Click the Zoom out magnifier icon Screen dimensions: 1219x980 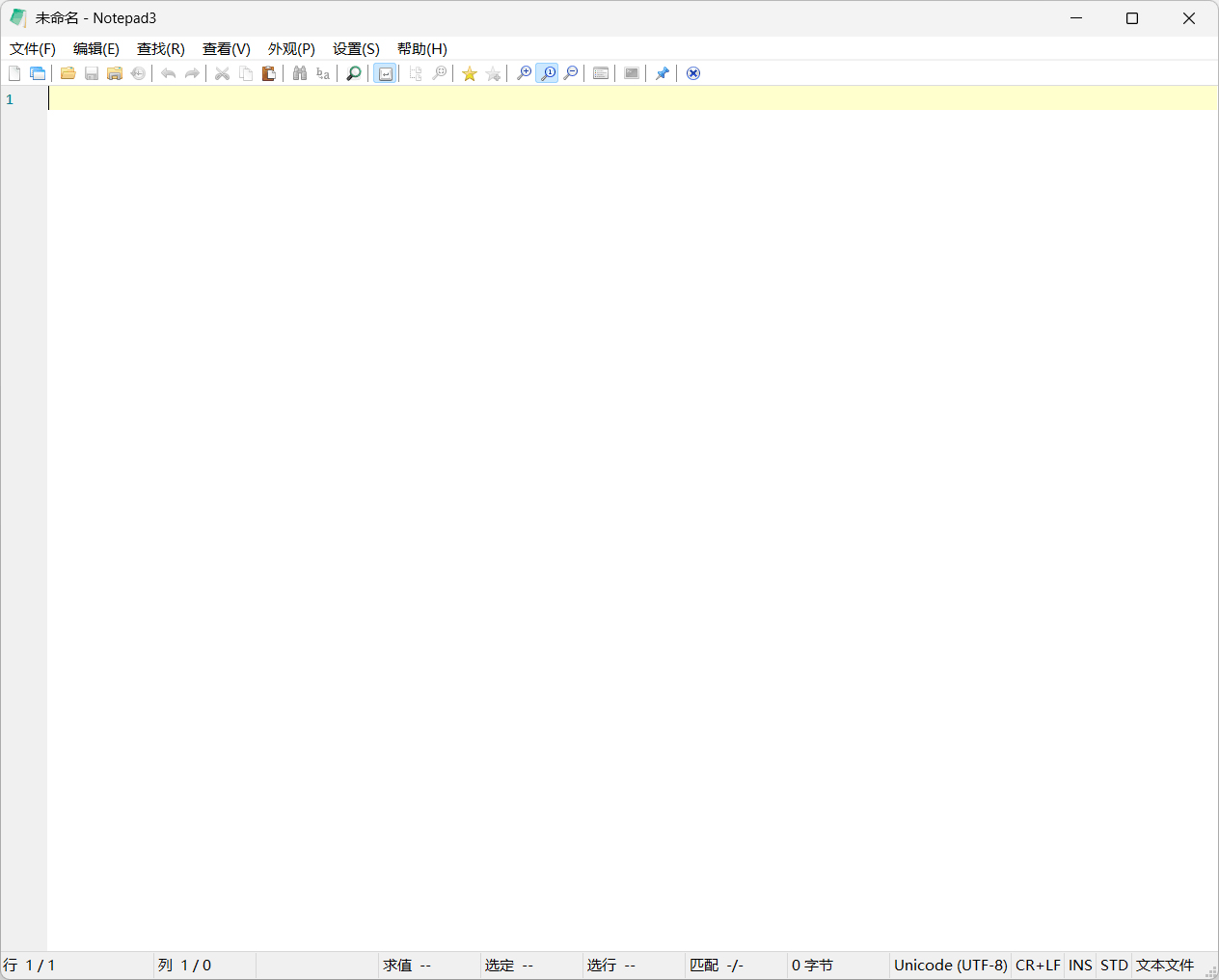click(571, 73)
